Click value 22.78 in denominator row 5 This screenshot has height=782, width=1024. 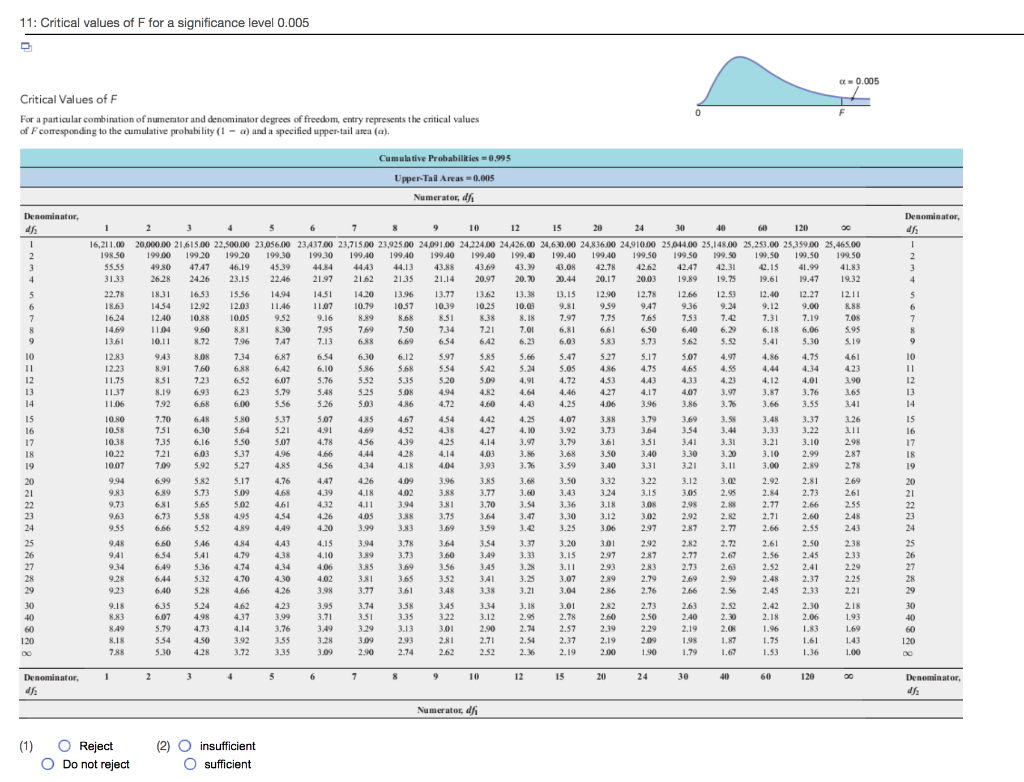coord(114,295)
